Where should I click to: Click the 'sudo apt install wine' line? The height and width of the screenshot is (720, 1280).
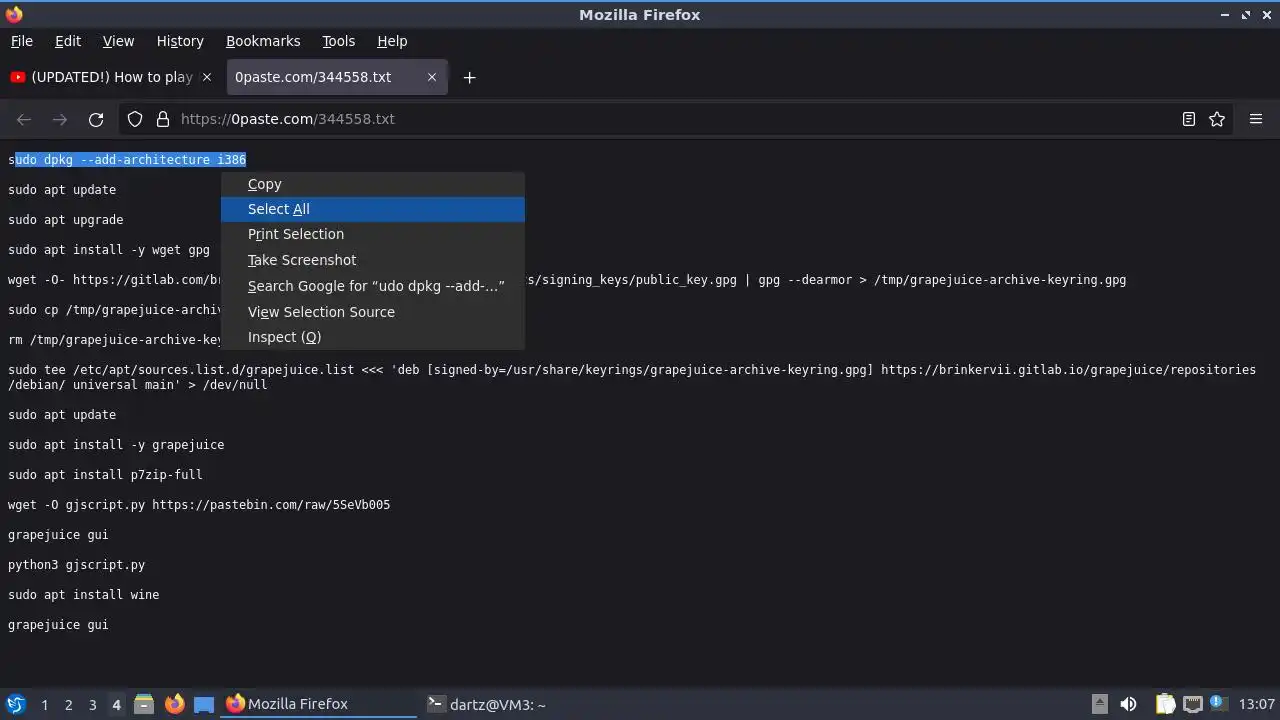(84, 595)
